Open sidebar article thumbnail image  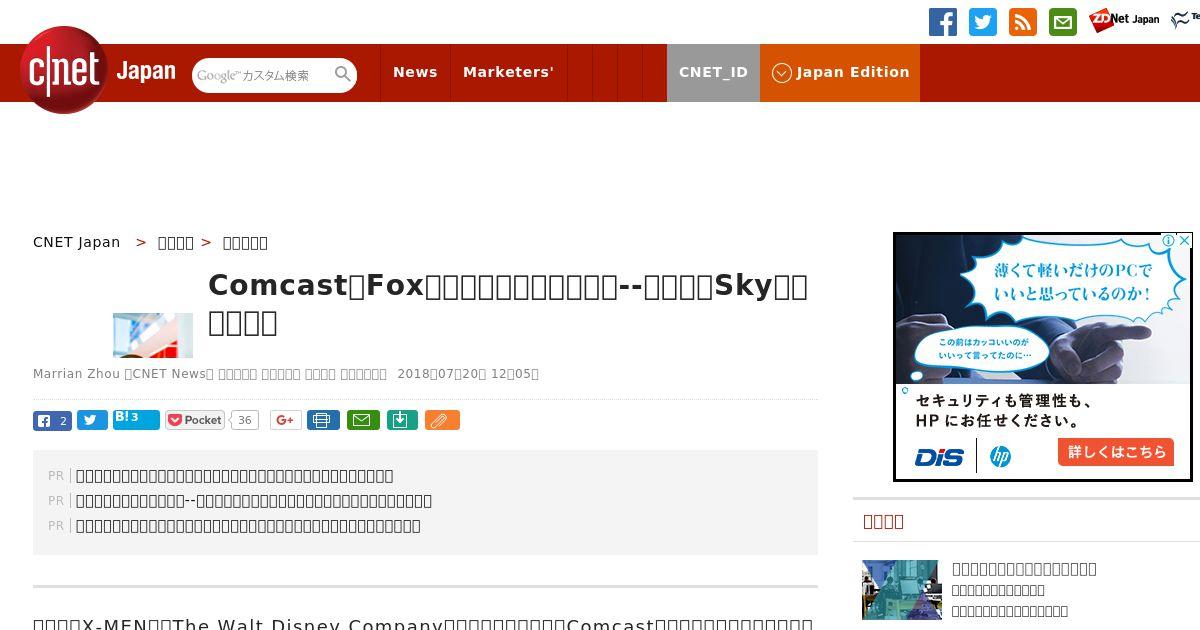(x=901, y=590)
